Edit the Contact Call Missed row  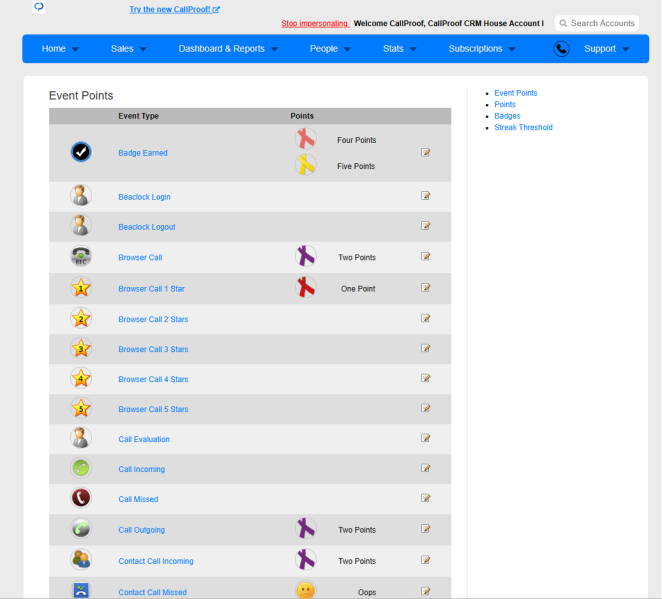(x=426, y=591)
